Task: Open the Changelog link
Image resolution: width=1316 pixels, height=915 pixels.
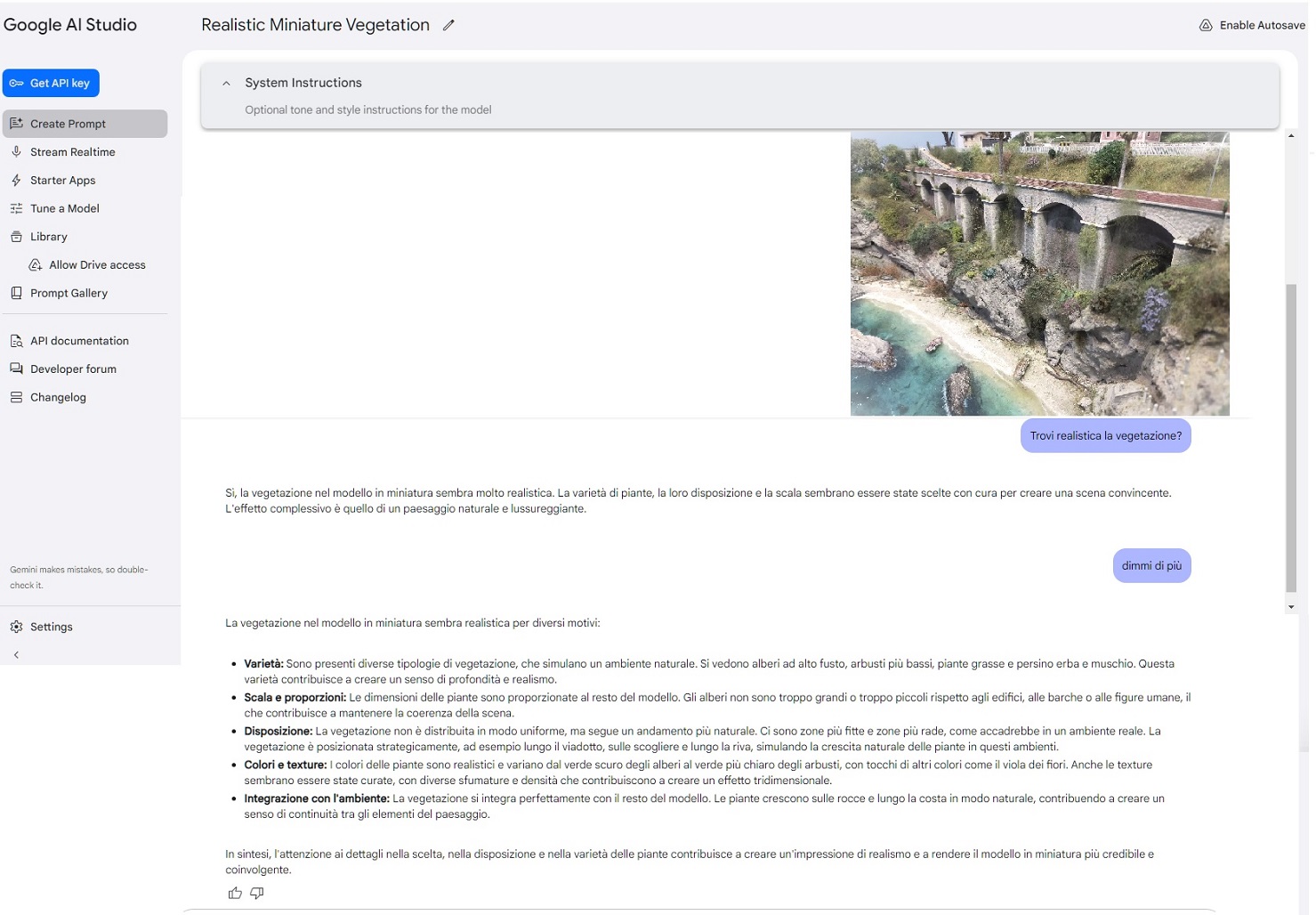Action: click(x=58, y=398)
